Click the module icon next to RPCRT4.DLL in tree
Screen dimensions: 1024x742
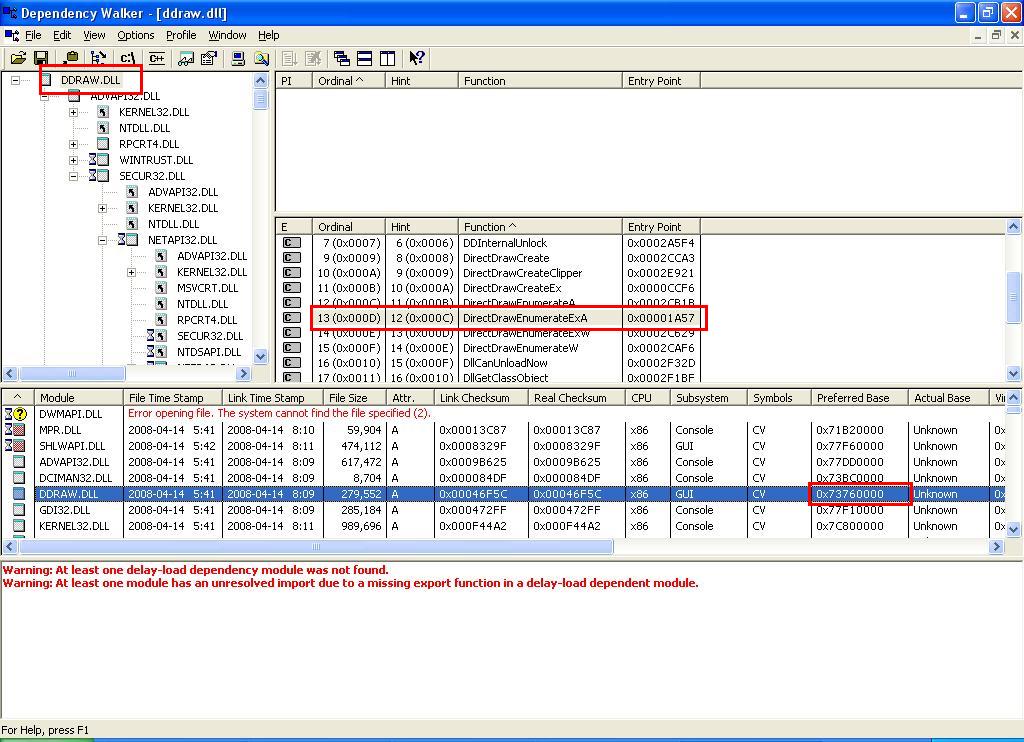(103, 144)
